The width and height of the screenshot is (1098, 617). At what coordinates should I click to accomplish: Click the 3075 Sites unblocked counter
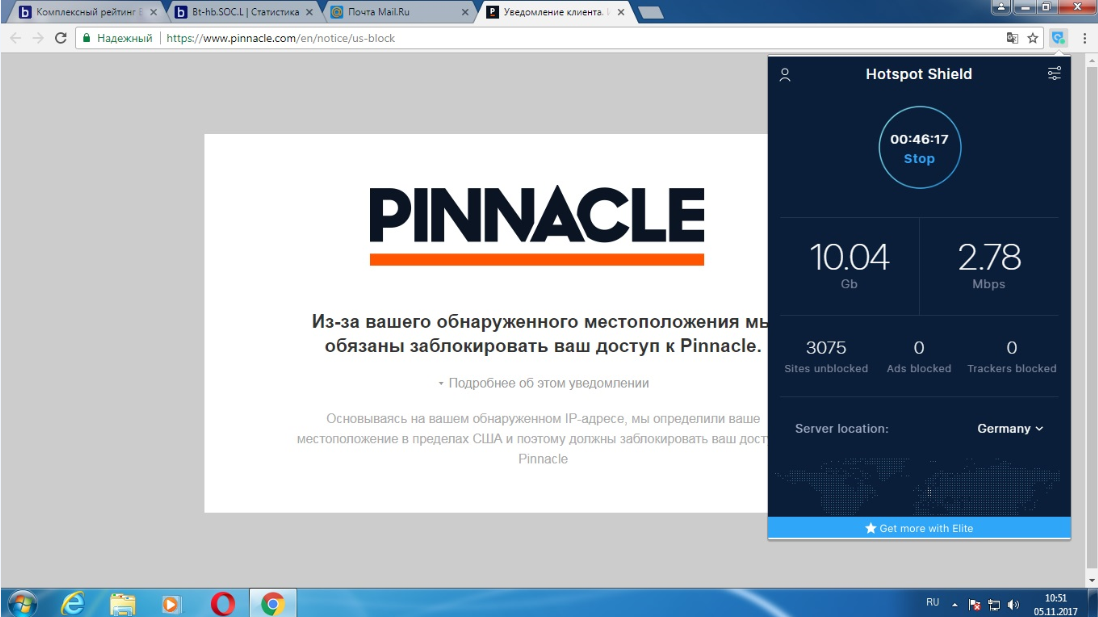826,356
